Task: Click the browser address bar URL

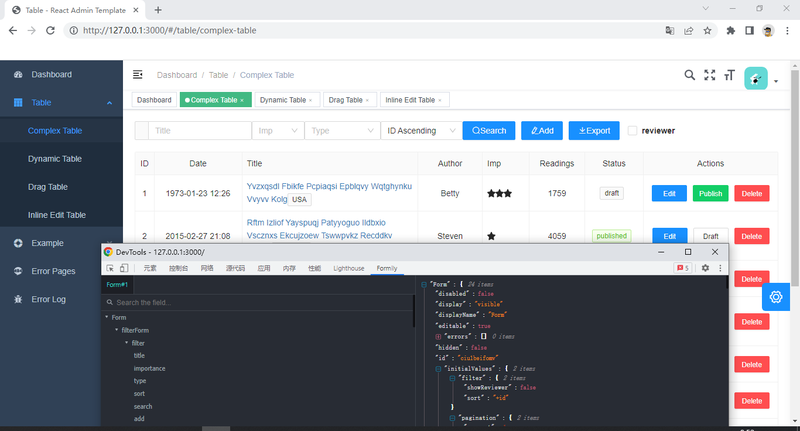Action: click(x=169, y=31)
